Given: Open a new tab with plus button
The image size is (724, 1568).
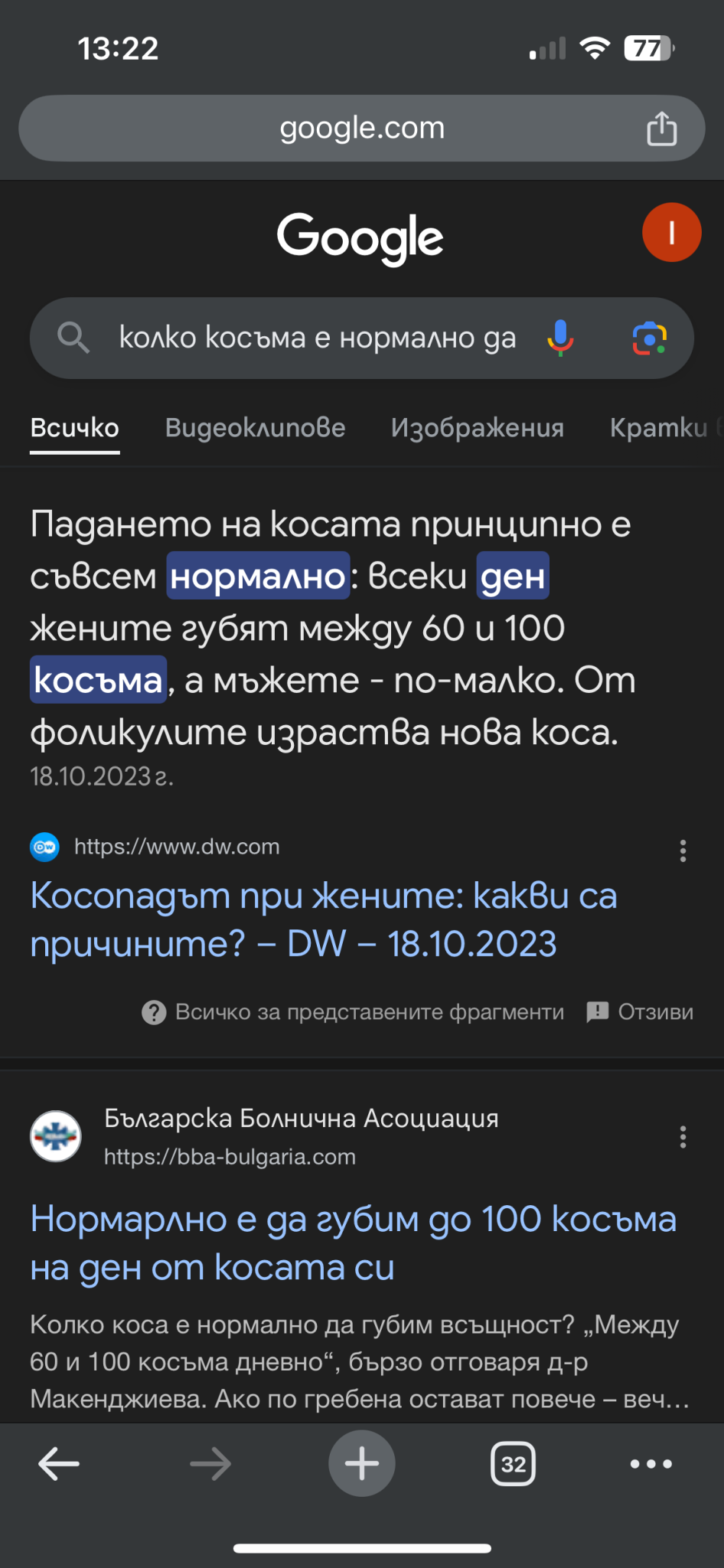Looking at the screenshot, I should (x=361, y=1464).
